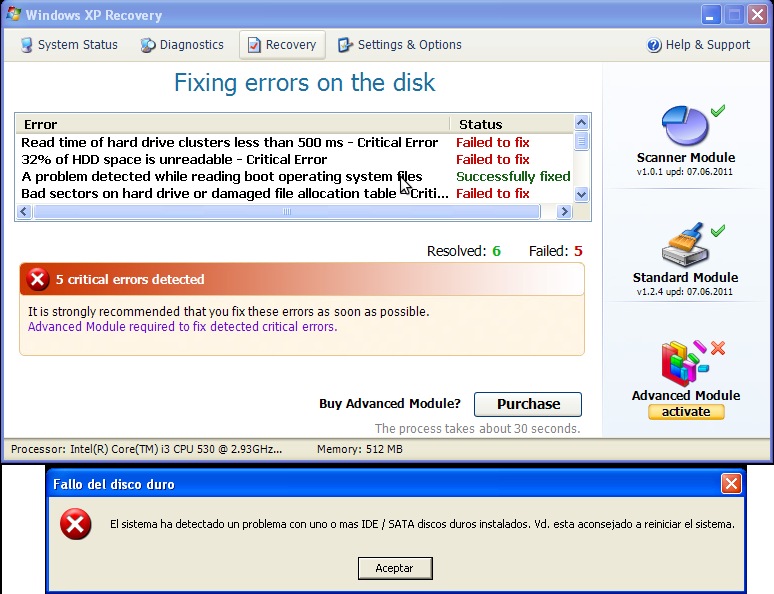This screenshot has height=594, width=774.
Task: Click the Standard Module brush-drive icon
Action: (685, 244)
